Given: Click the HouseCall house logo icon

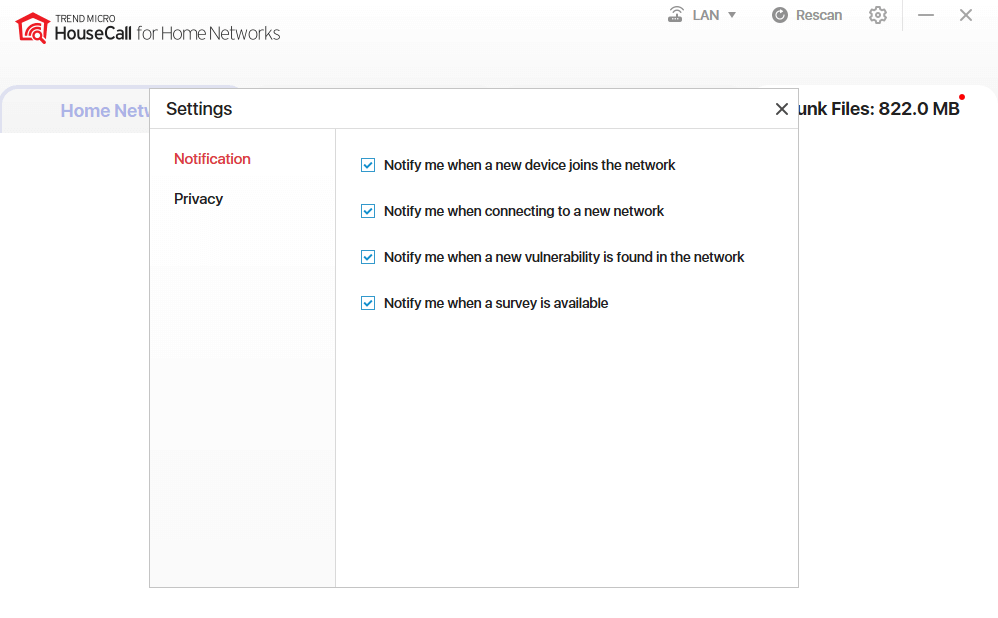Looking at the screenshot, I should click(33, 28).
